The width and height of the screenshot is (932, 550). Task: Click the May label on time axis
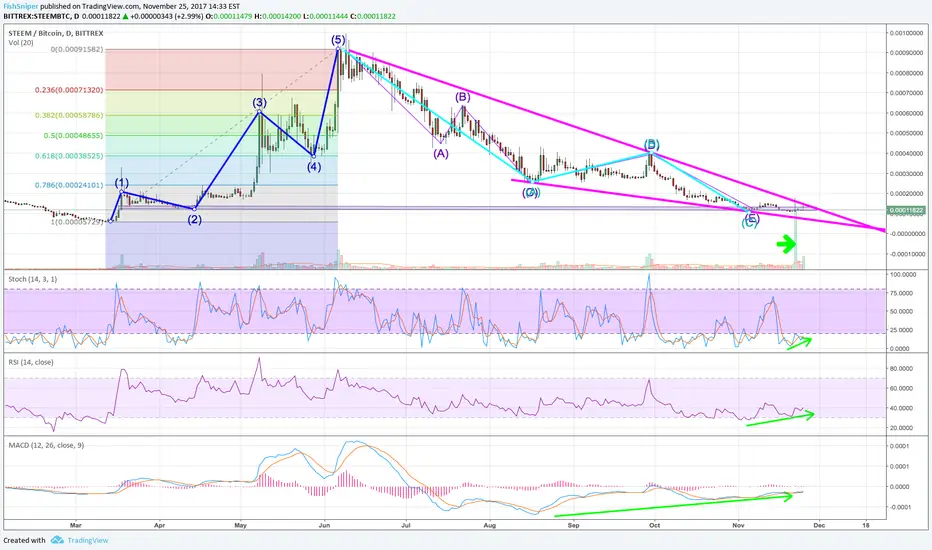[241, 525]
